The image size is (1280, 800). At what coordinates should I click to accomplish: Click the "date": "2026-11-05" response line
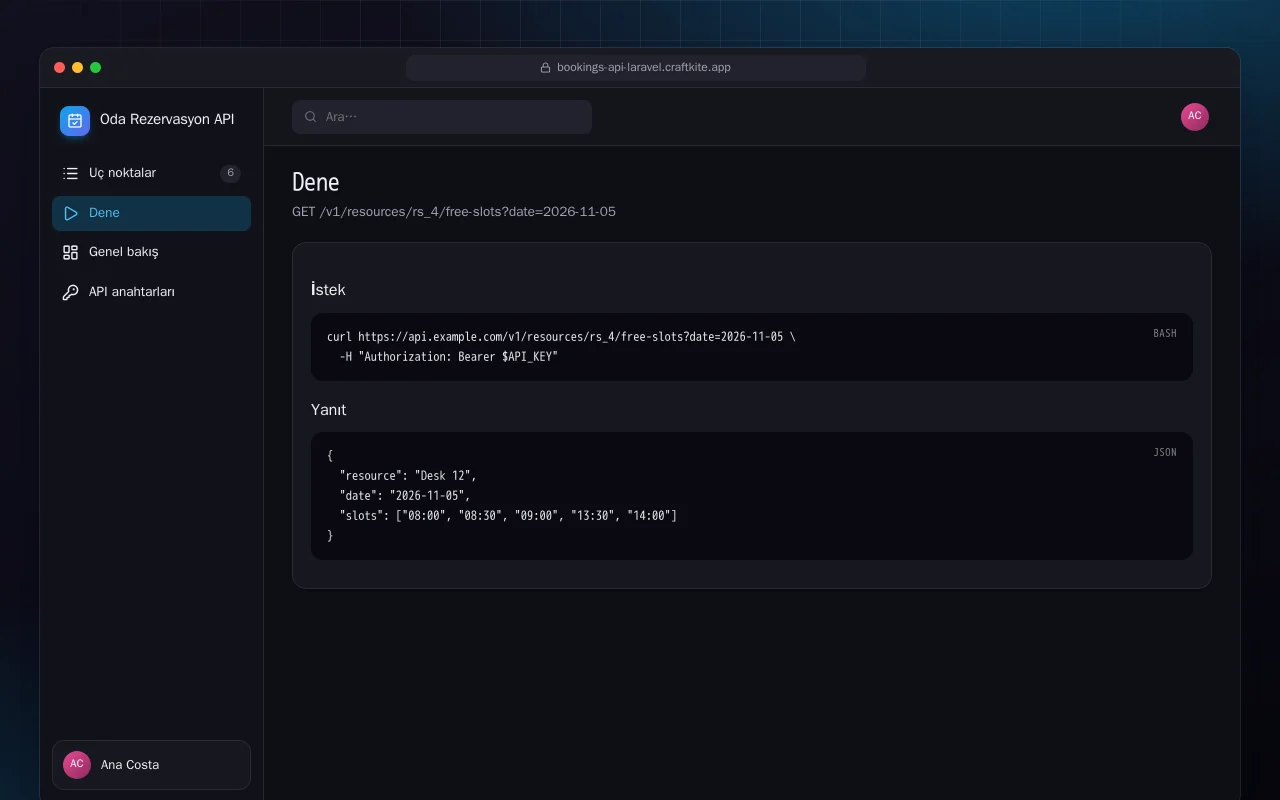tap(405, 496)
